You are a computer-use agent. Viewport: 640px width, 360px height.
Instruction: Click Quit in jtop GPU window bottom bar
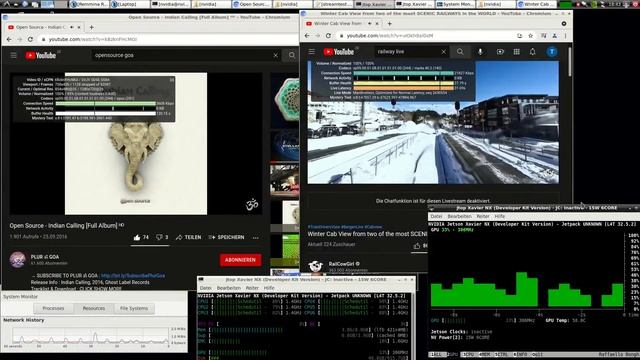[x=537, y=354]
